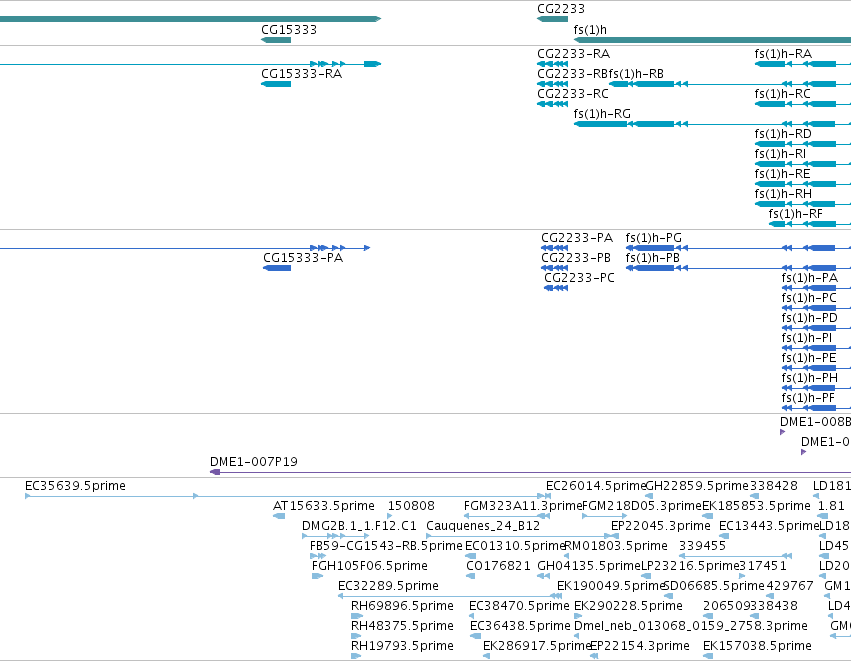Click the fs(1)h-PI protein label
The height and width of the screenshot is (661, 851).
click(806, 338)
